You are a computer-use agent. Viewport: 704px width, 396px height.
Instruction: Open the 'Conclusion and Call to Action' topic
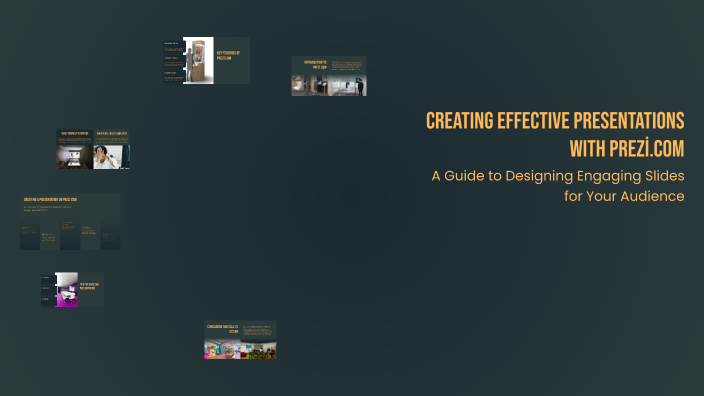coord(240,340)
